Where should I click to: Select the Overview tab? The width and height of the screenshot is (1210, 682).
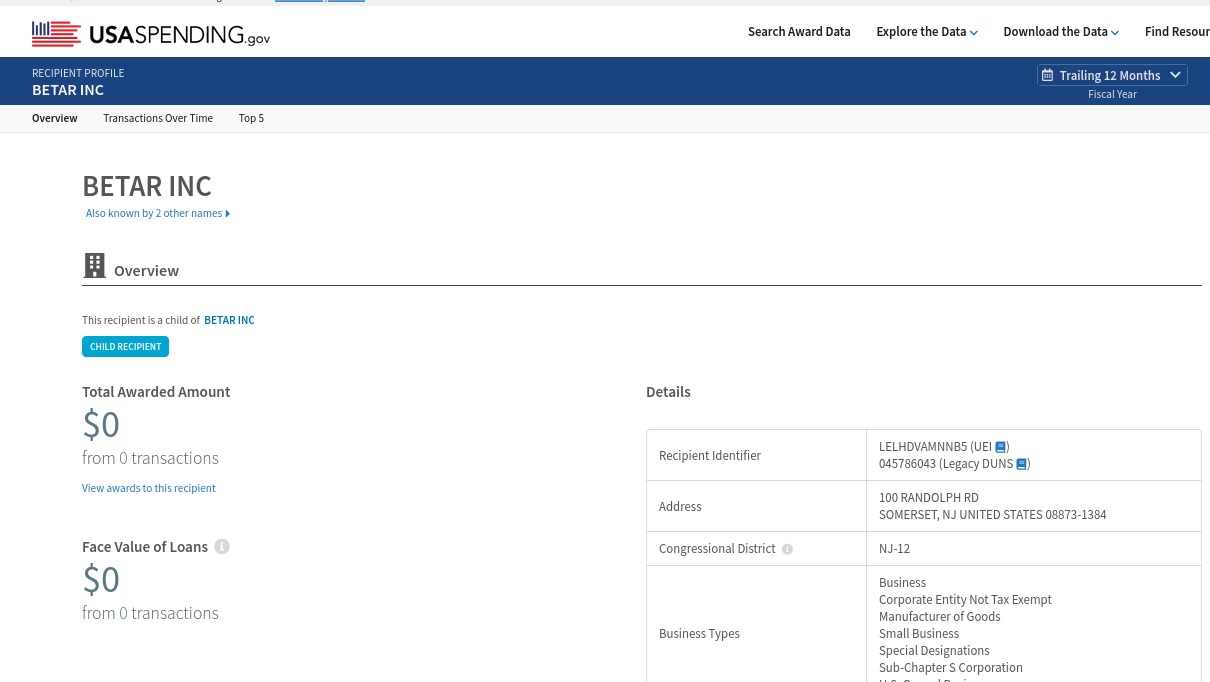55,118
